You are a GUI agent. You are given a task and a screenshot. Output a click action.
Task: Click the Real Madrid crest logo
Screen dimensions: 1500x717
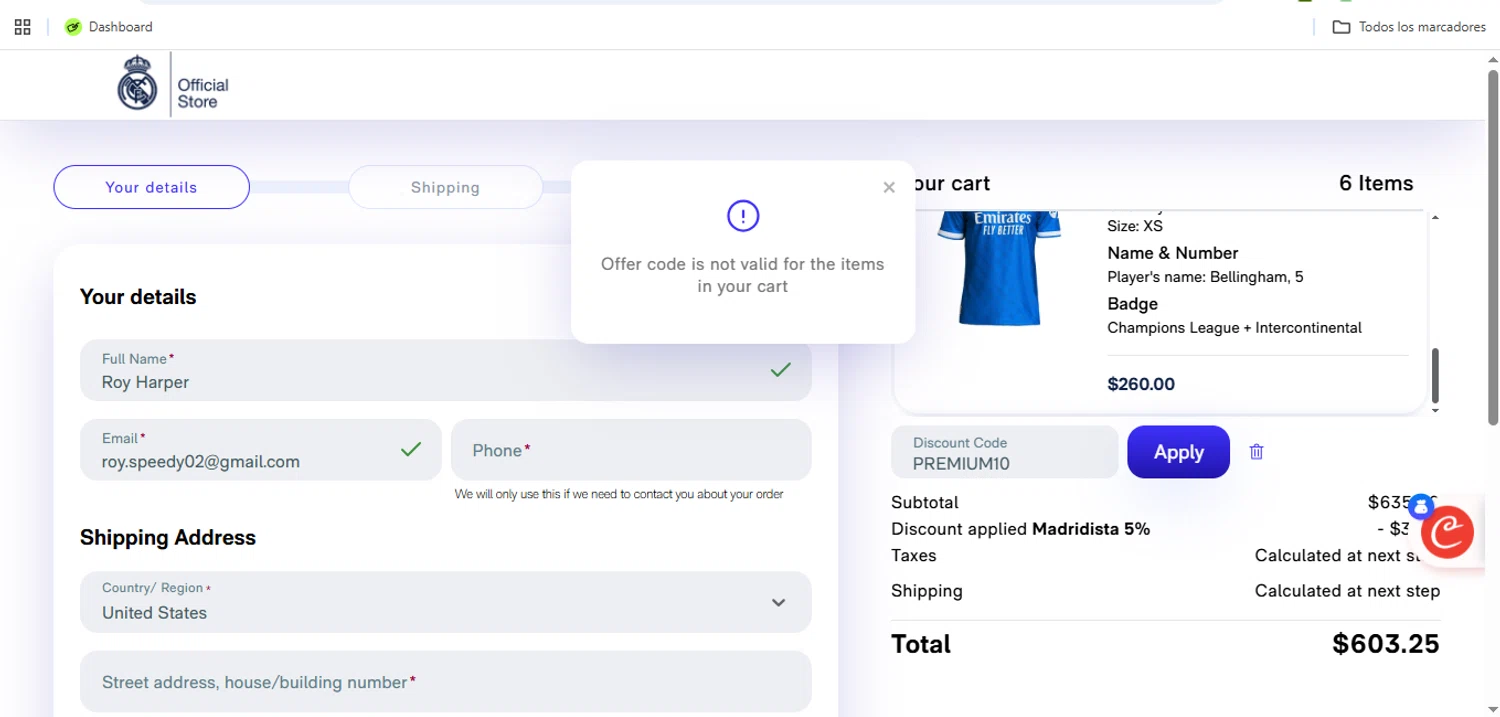137,84
